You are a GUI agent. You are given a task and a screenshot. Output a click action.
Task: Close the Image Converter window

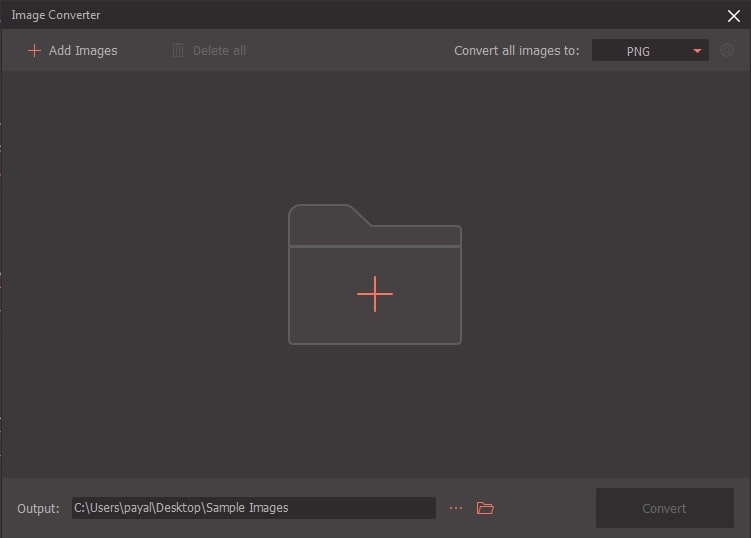(733, 15)
